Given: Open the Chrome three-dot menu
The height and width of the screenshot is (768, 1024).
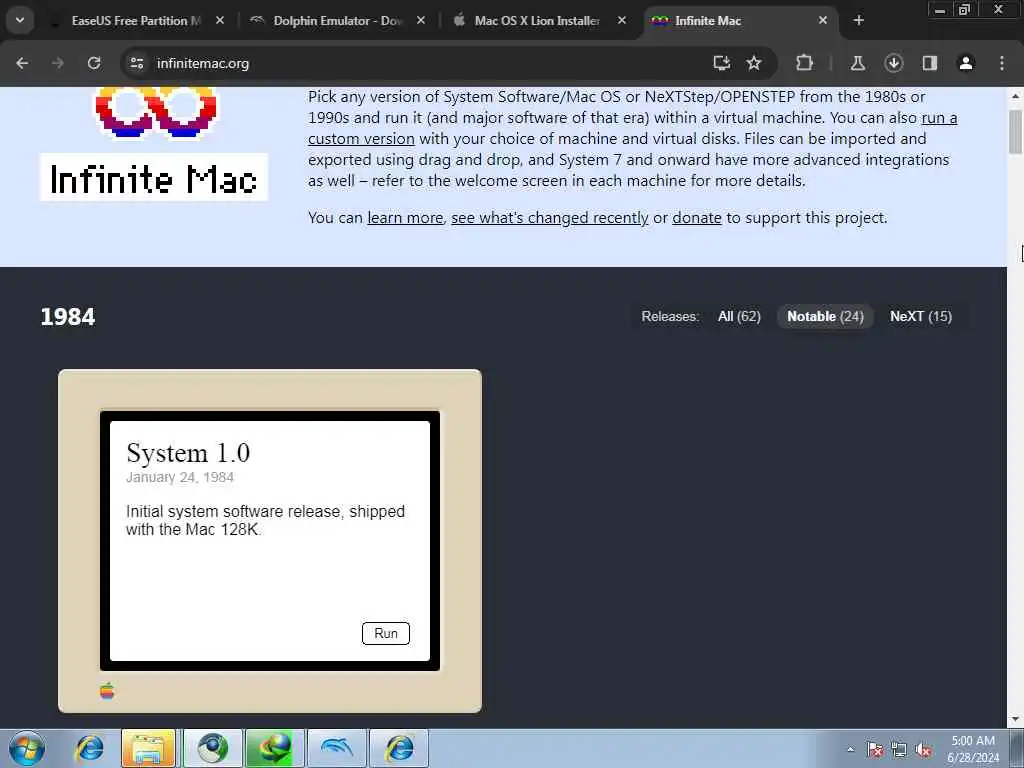Looking at the screenshot, I should [1002, 63].
